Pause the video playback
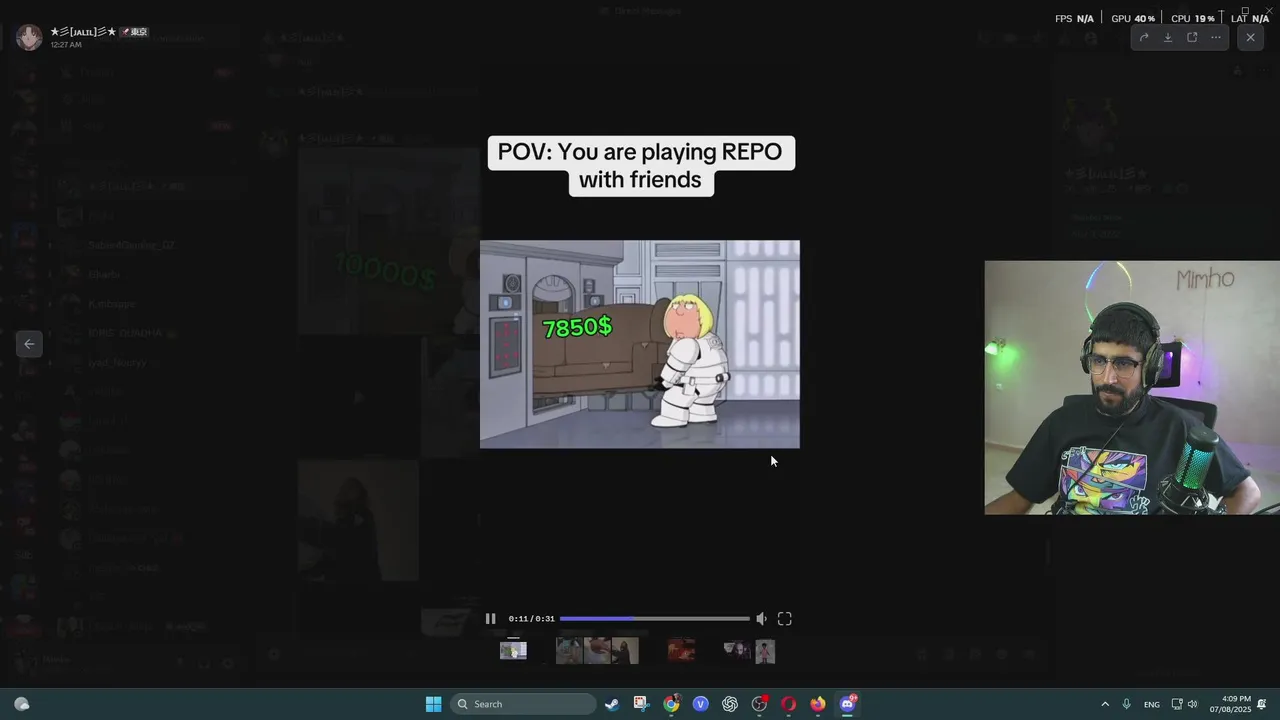The image size is (1280, 720). (x=490, y=619)
